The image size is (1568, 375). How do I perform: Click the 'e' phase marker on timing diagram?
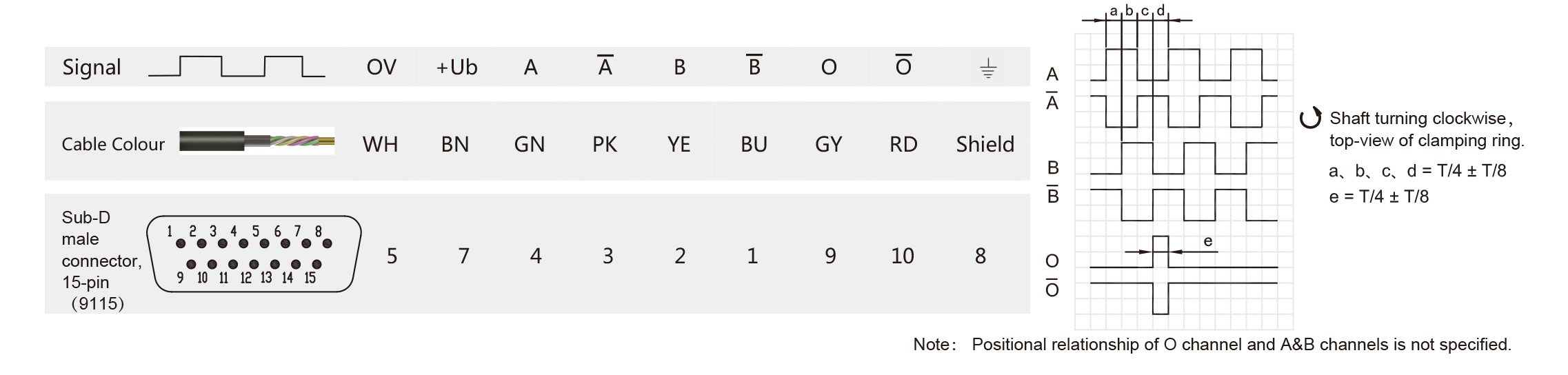coord(1207,241)
